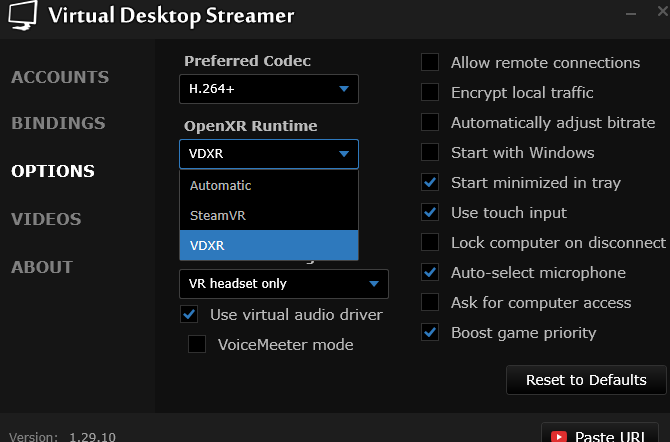Viewport: 670px width, 442px height.
Task: Uncheck Use virtual audio driver
Action: point(189,314)
